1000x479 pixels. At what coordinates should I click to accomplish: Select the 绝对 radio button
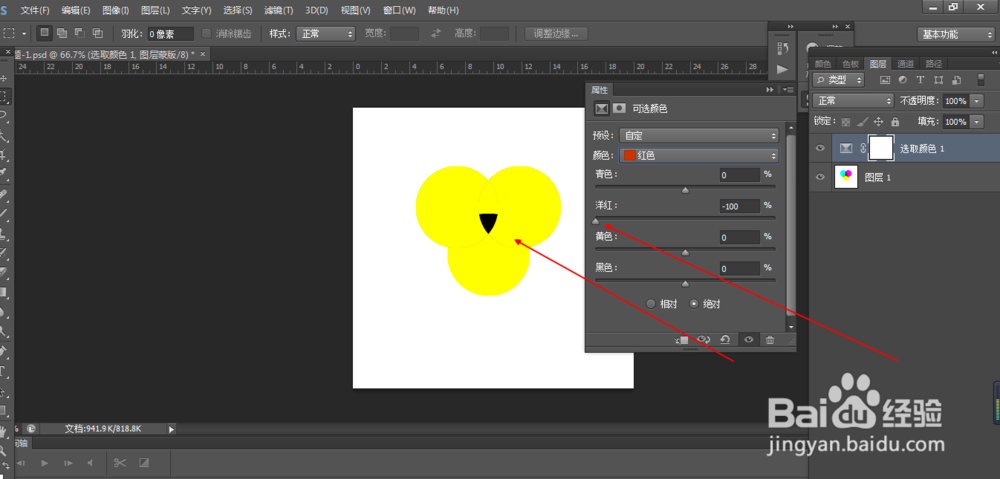[695, 304]
